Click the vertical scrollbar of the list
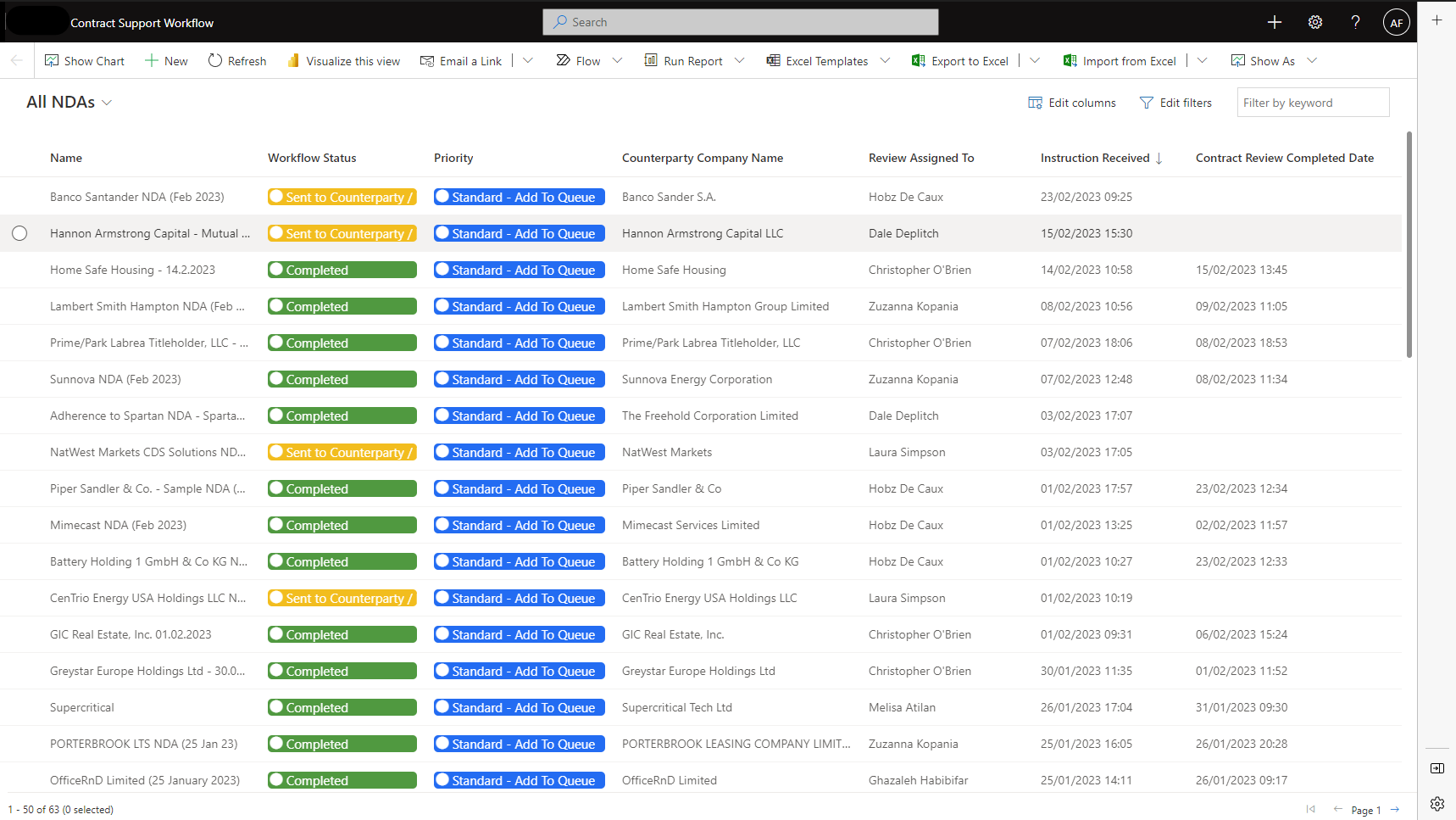The width and height of the screenshot is (1456, 820). click(x=1409, y=246)
